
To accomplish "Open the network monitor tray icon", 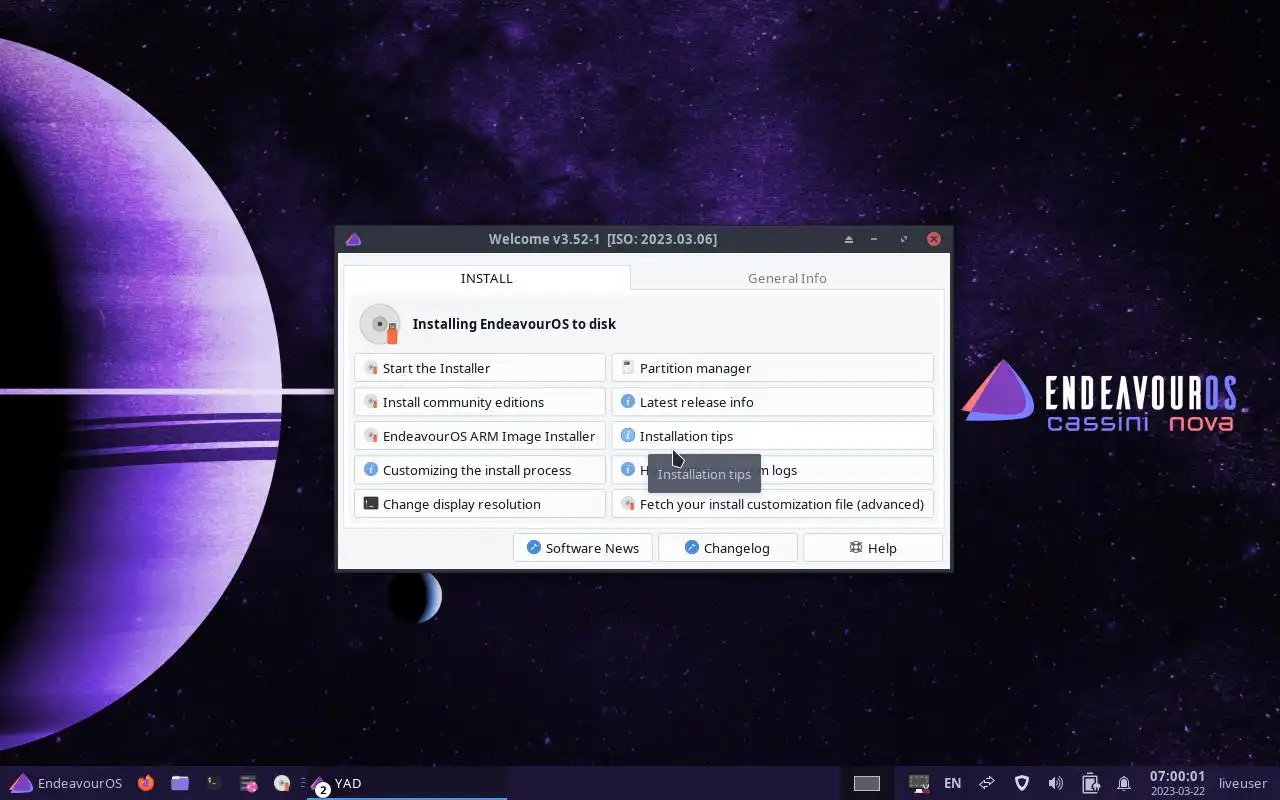I will (x=919, y=783).
